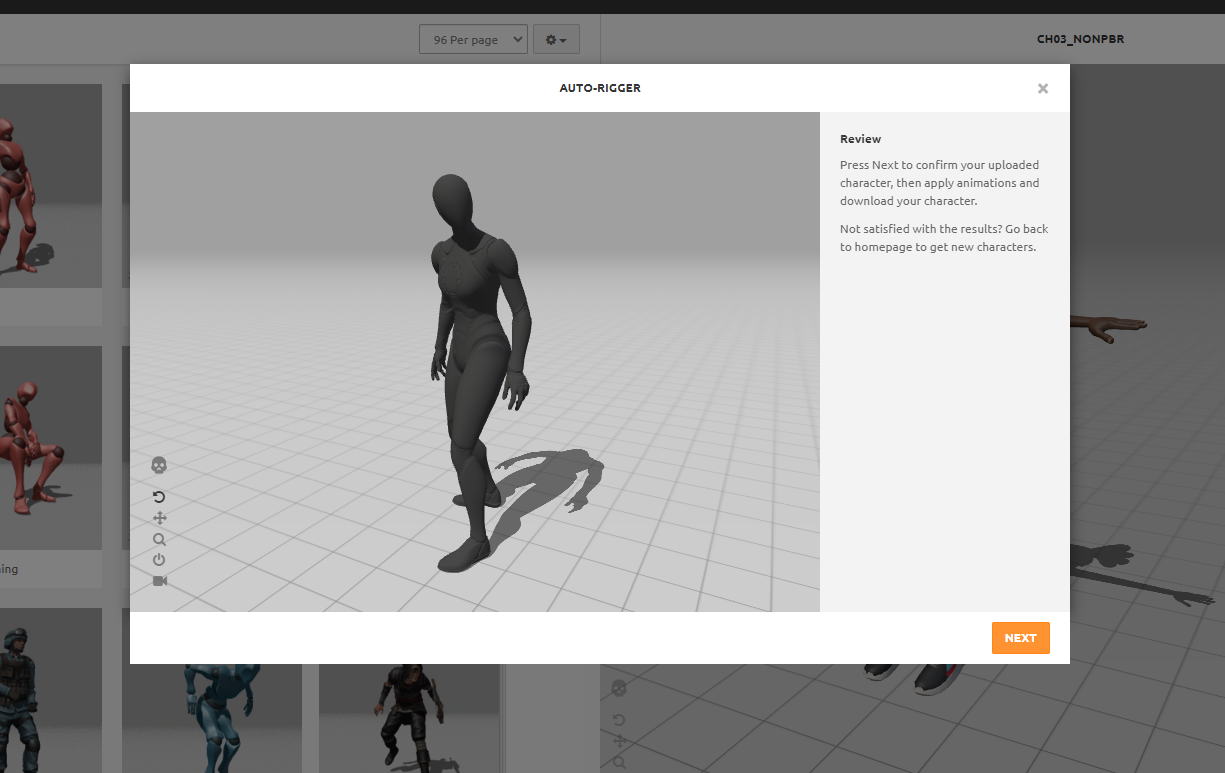Screen dimensions: 1225x773
Task: Toggle the power icon in Auto-Rigger viewer
Action: 159,560
